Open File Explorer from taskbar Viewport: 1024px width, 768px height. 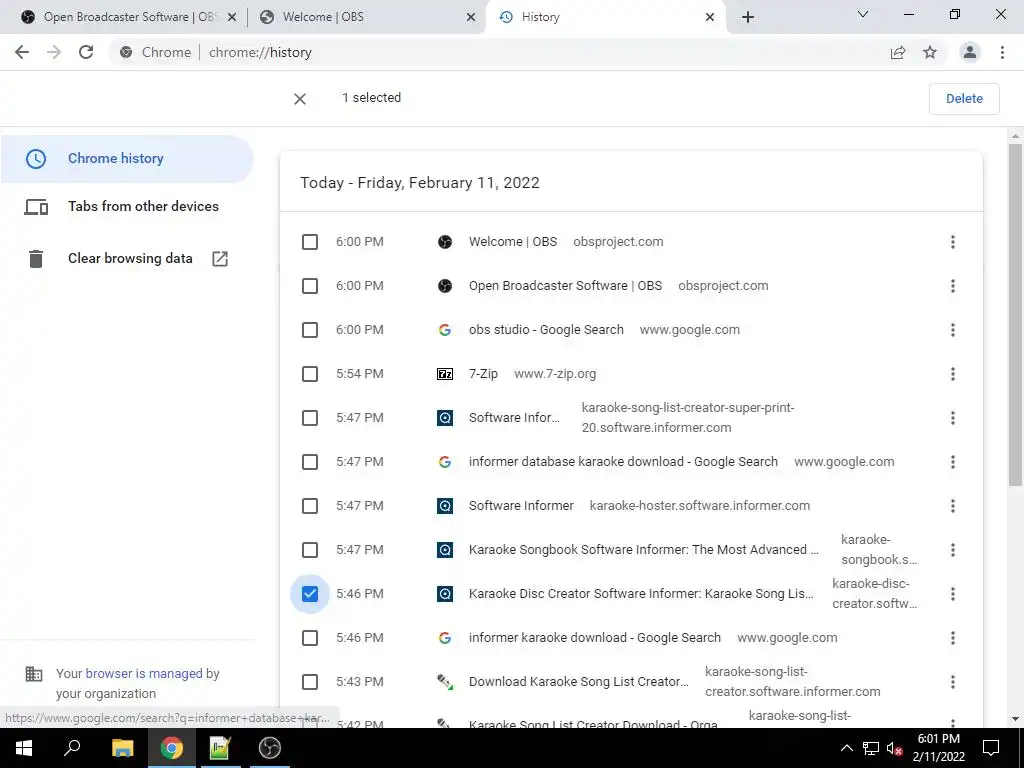(122, 748)
